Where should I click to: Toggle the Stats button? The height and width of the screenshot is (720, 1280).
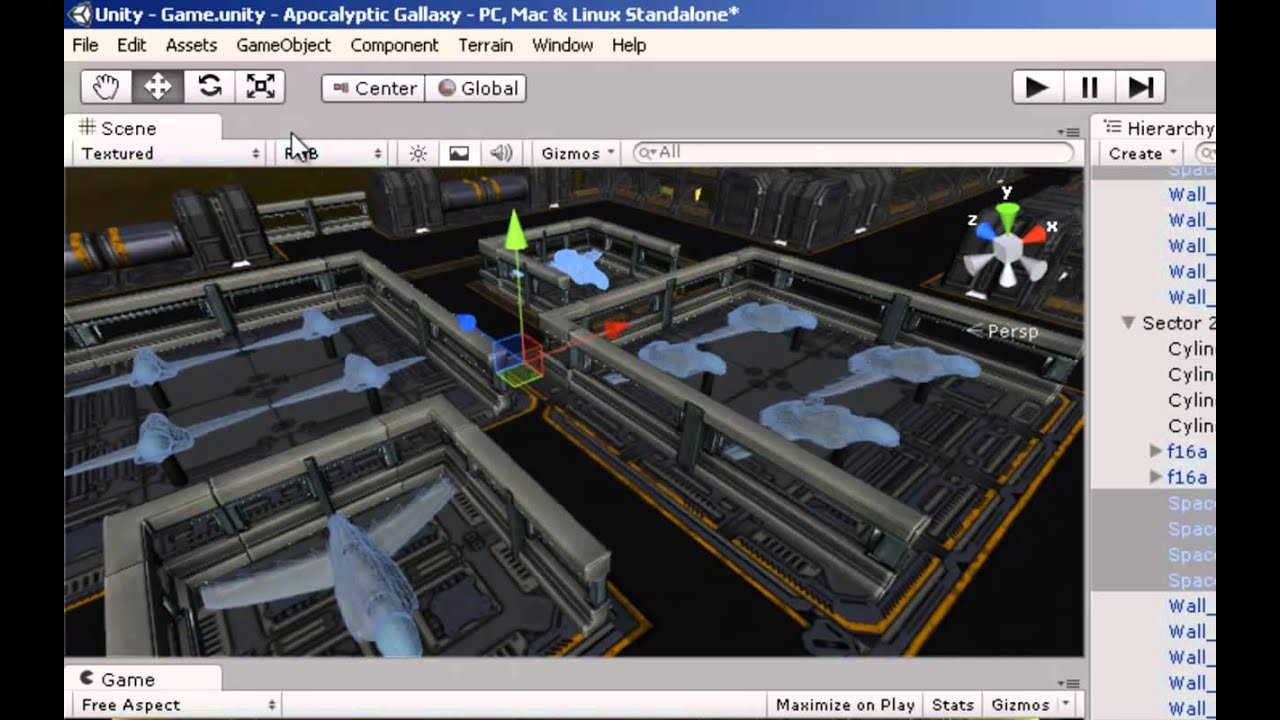(952, 705)
